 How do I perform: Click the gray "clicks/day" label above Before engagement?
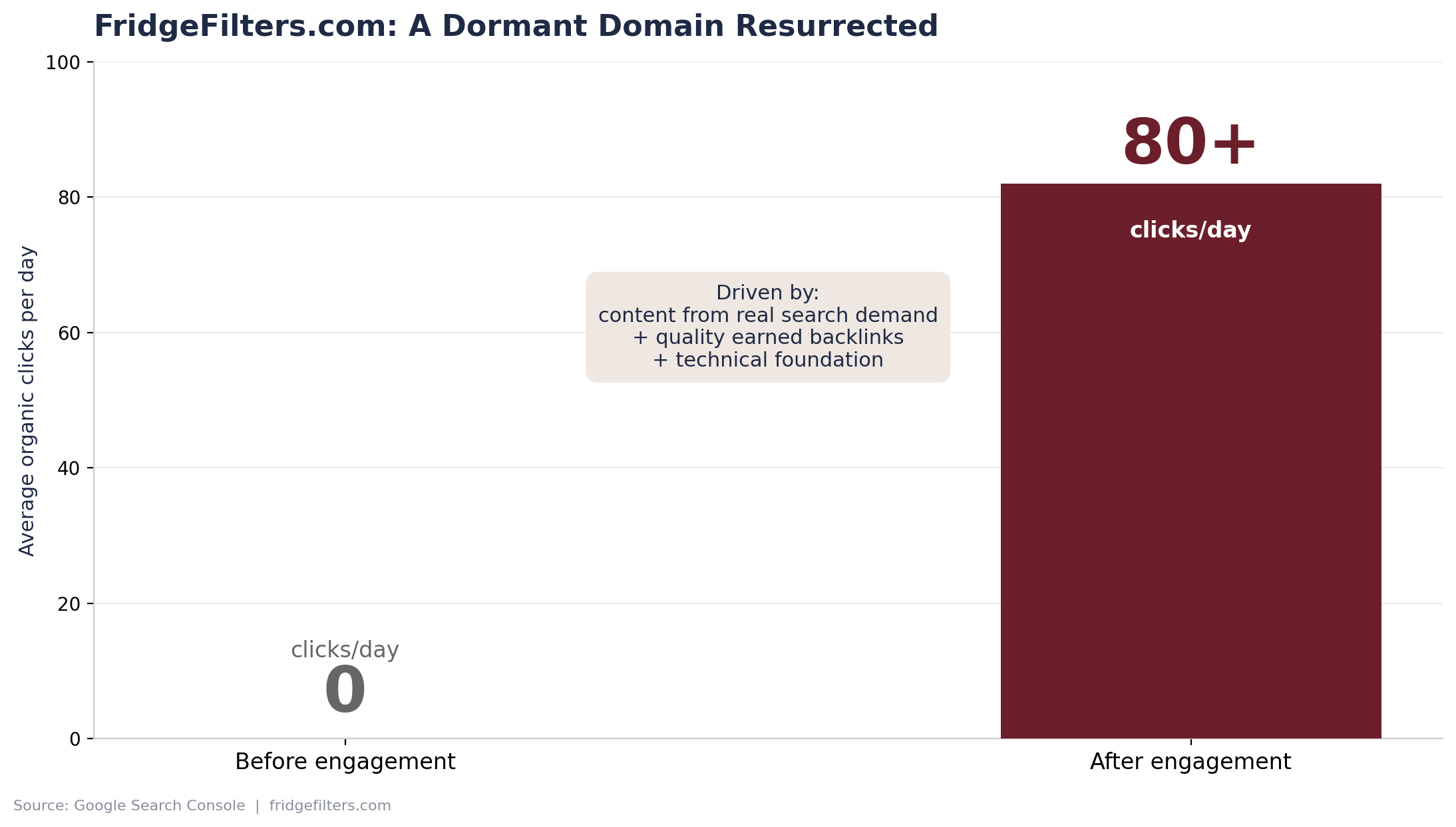tap(345, 650)
